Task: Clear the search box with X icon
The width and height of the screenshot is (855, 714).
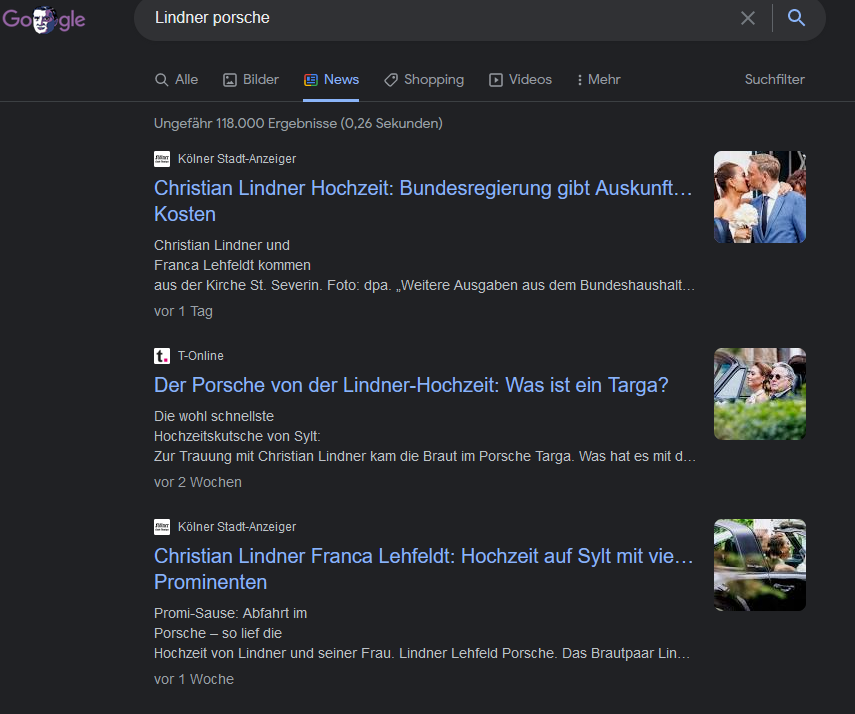Action: [x=748, y=18]
